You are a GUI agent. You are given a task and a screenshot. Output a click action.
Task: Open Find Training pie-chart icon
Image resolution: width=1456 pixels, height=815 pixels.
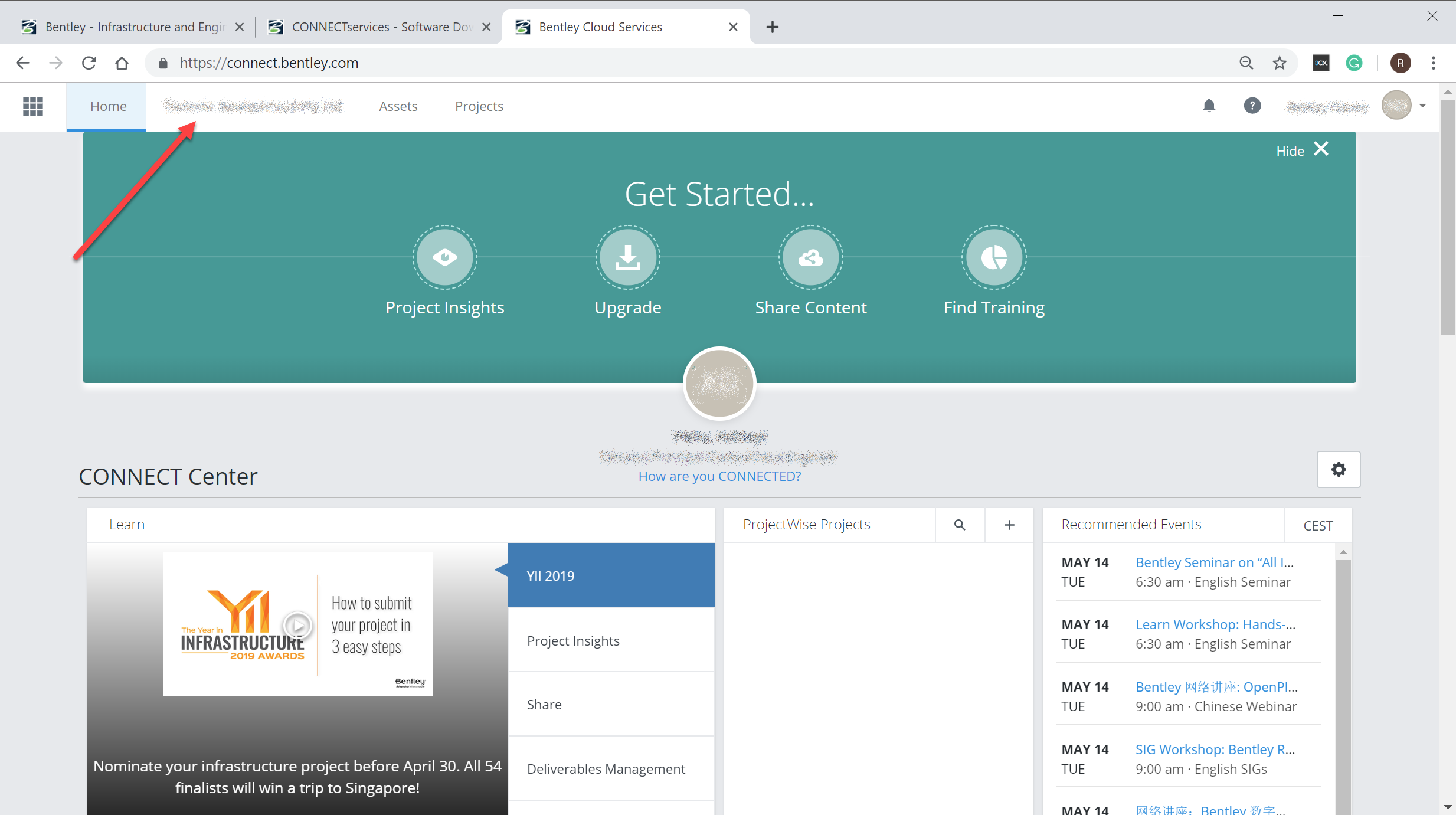[993, 257]
